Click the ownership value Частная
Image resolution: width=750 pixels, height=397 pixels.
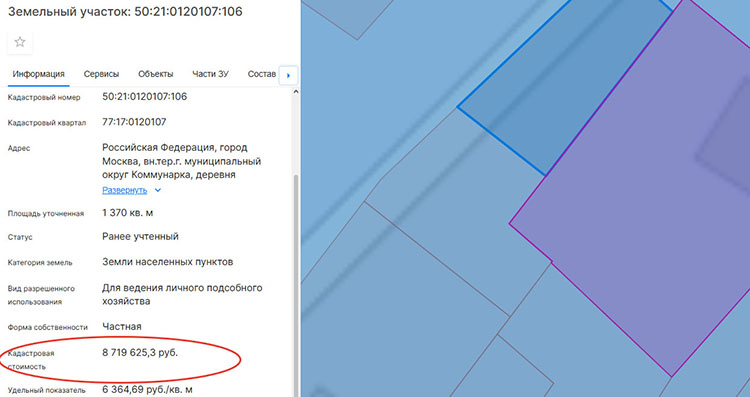(x=122, y=327)
